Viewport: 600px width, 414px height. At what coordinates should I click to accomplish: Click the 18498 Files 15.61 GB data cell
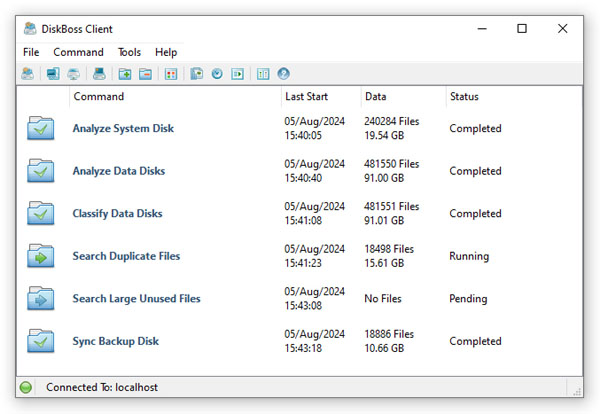pyautogui.click(x=389, y=256)
